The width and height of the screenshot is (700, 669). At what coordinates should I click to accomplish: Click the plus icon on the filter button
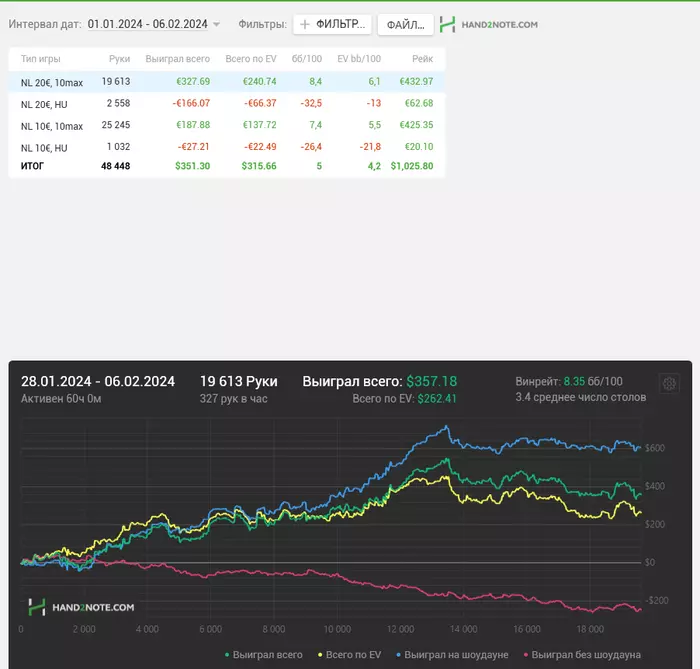click(x=304, y=24)
